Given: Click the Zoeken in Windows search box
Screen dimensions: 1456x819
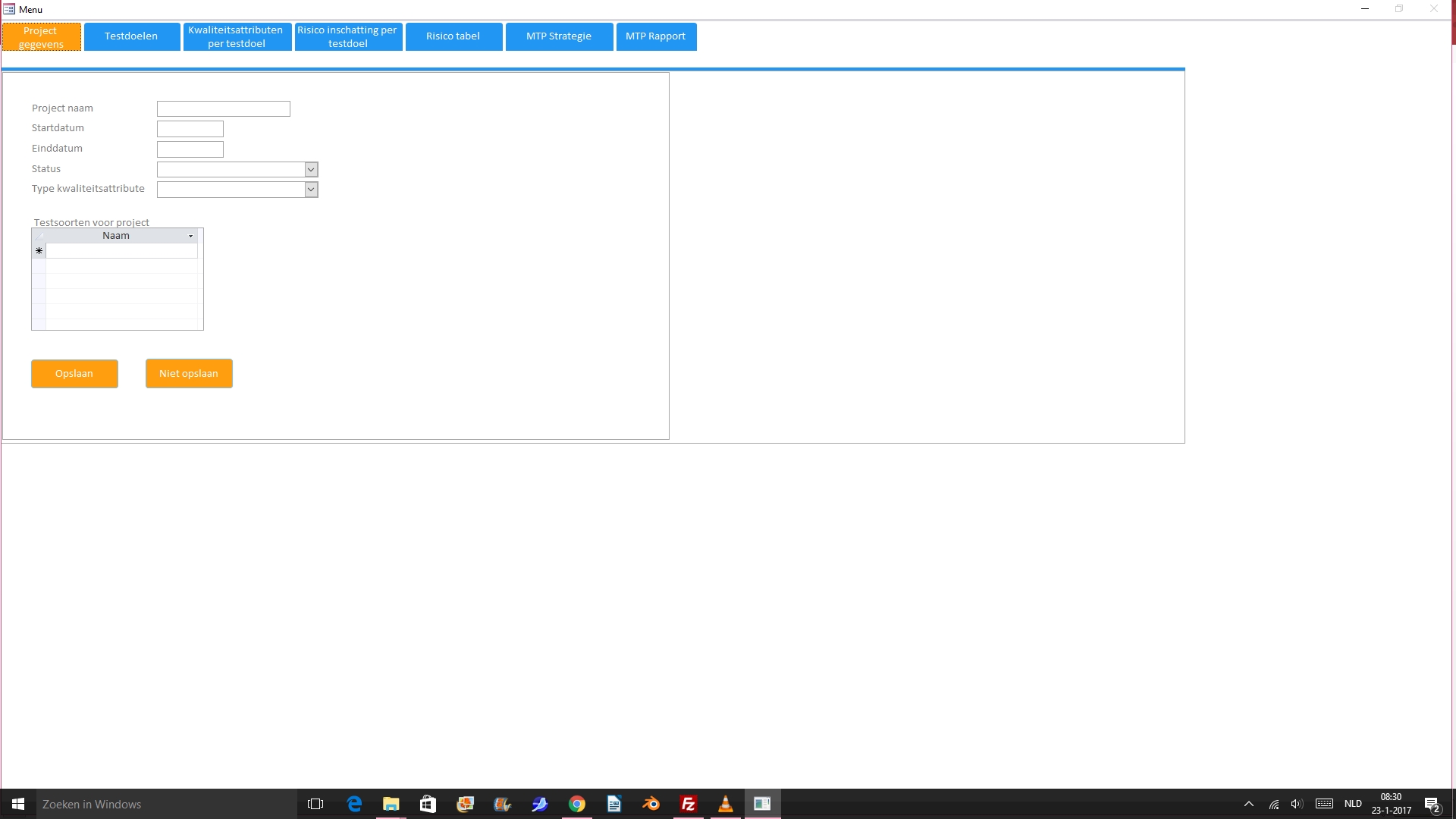Looking at the screenshot, I should [x=167, y=804].
